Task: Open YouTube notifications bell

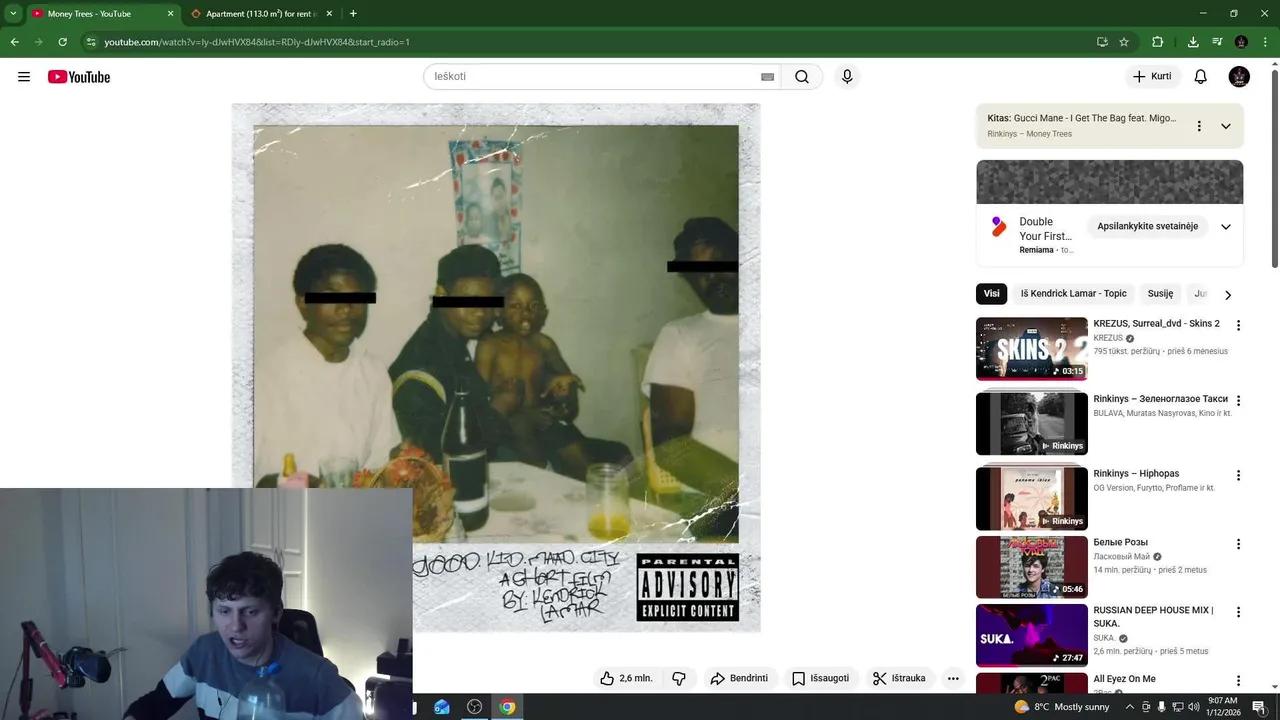Action: click(1199, 76)
